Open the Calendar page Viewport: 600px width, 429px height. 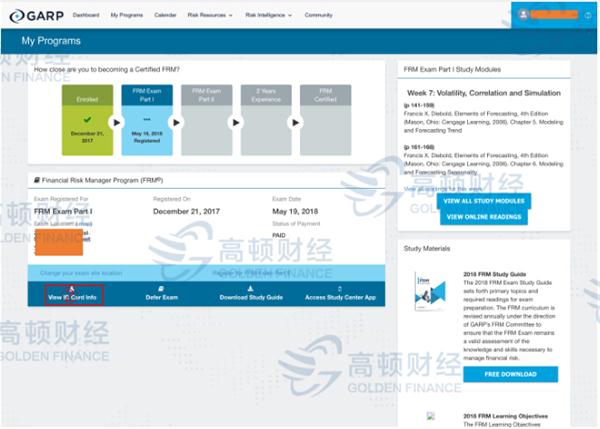coord(166,15)
